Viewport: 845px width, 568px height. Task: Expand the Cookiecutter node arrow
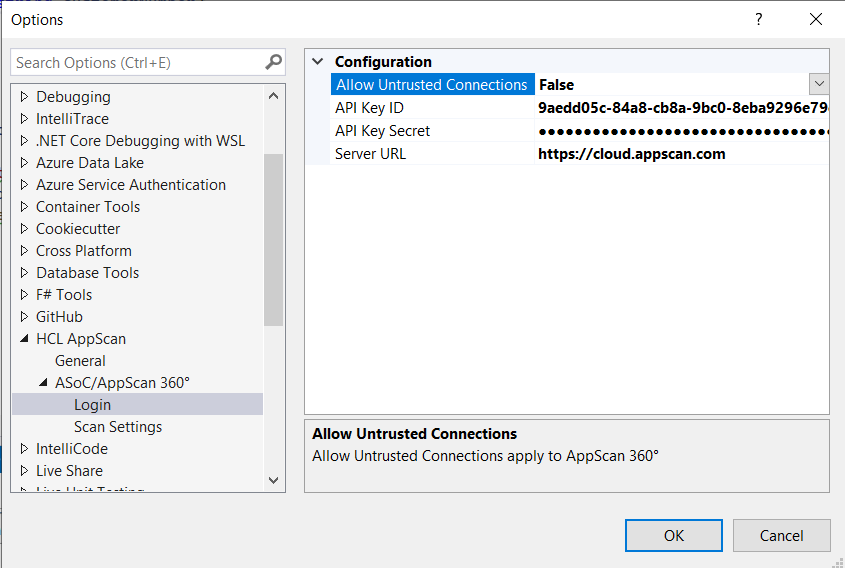click(x=24, y=228)
